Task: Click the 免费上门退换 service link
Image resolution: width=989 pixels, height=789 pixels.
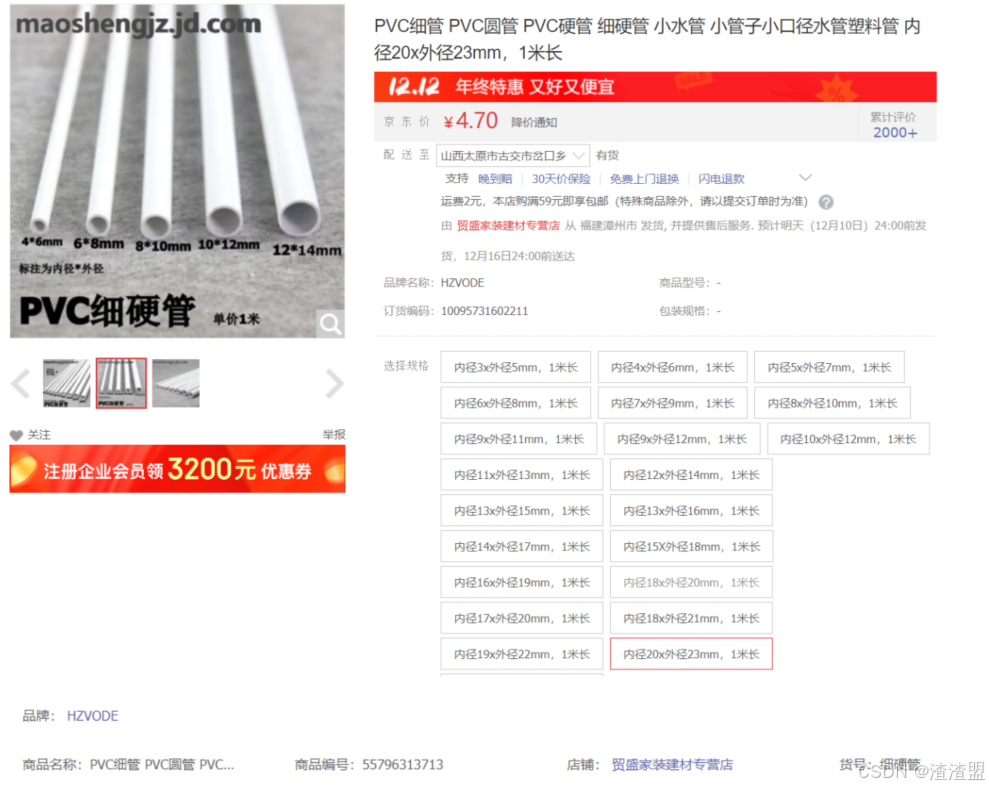Action: tap(644, 179)
